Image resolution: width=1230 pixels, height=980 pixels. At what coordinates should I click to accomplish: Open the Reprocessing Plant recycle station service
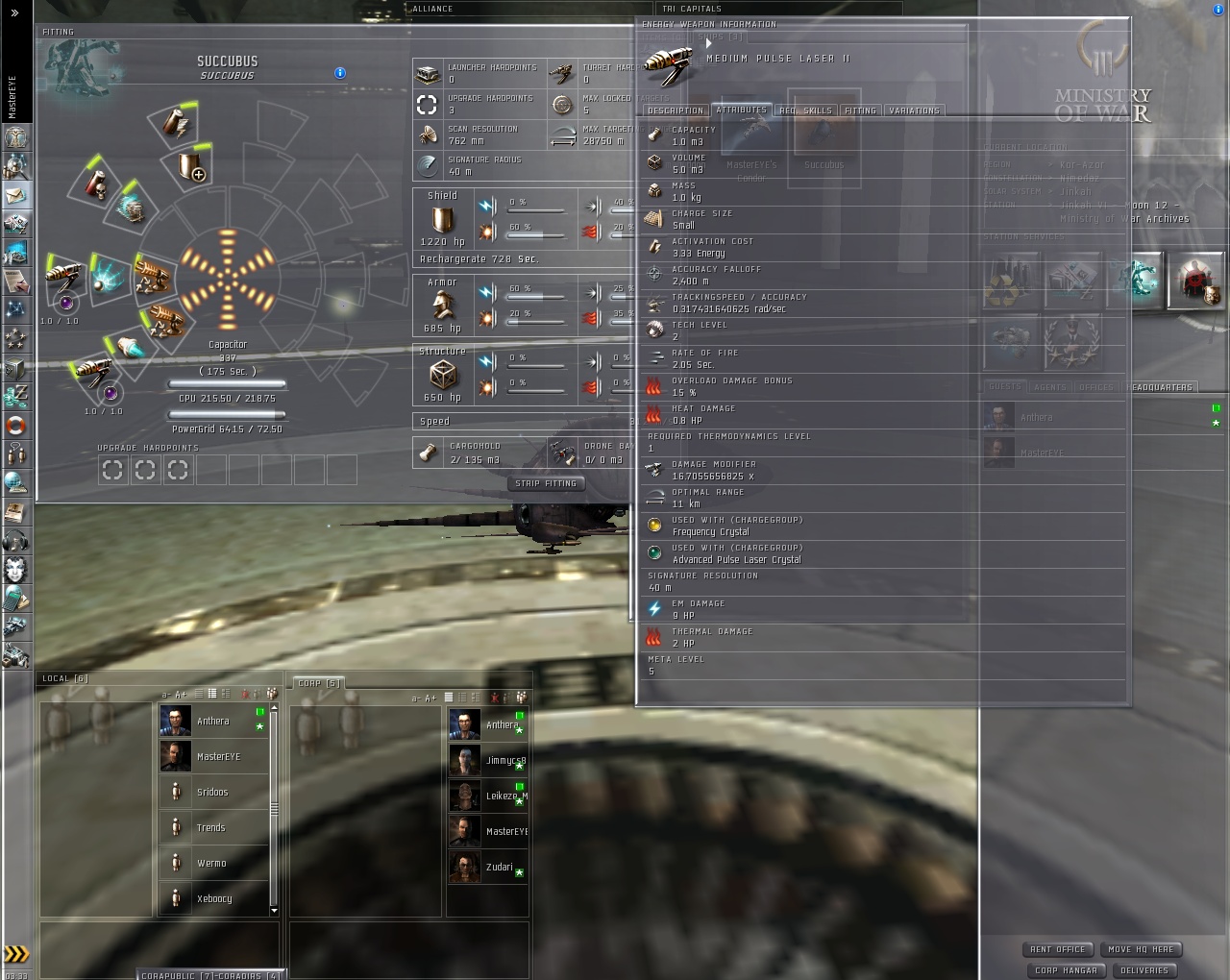coord(1009,280)
